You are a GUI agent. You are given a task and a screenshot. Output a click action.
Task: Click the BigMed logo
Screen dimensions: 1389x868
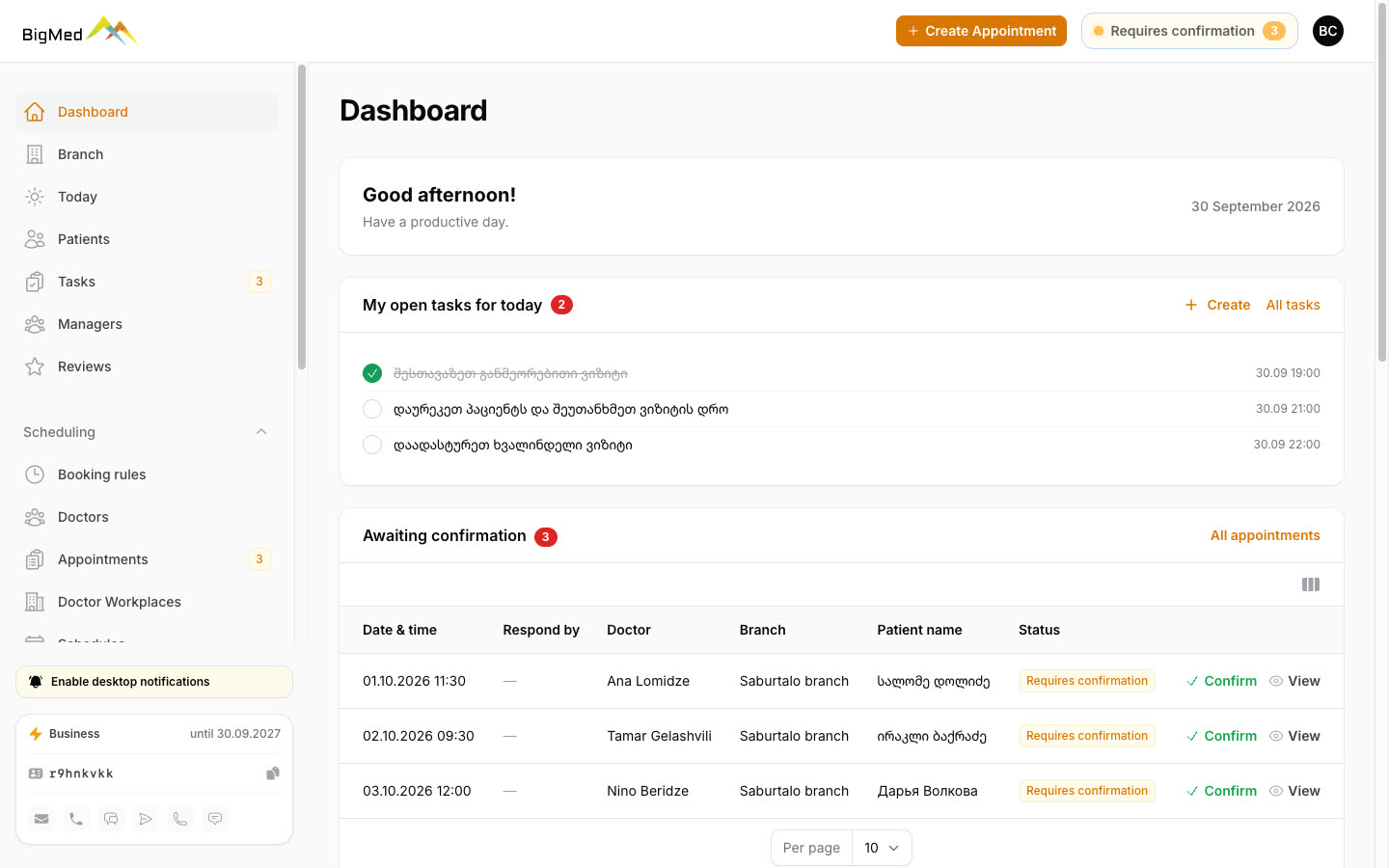80,32
